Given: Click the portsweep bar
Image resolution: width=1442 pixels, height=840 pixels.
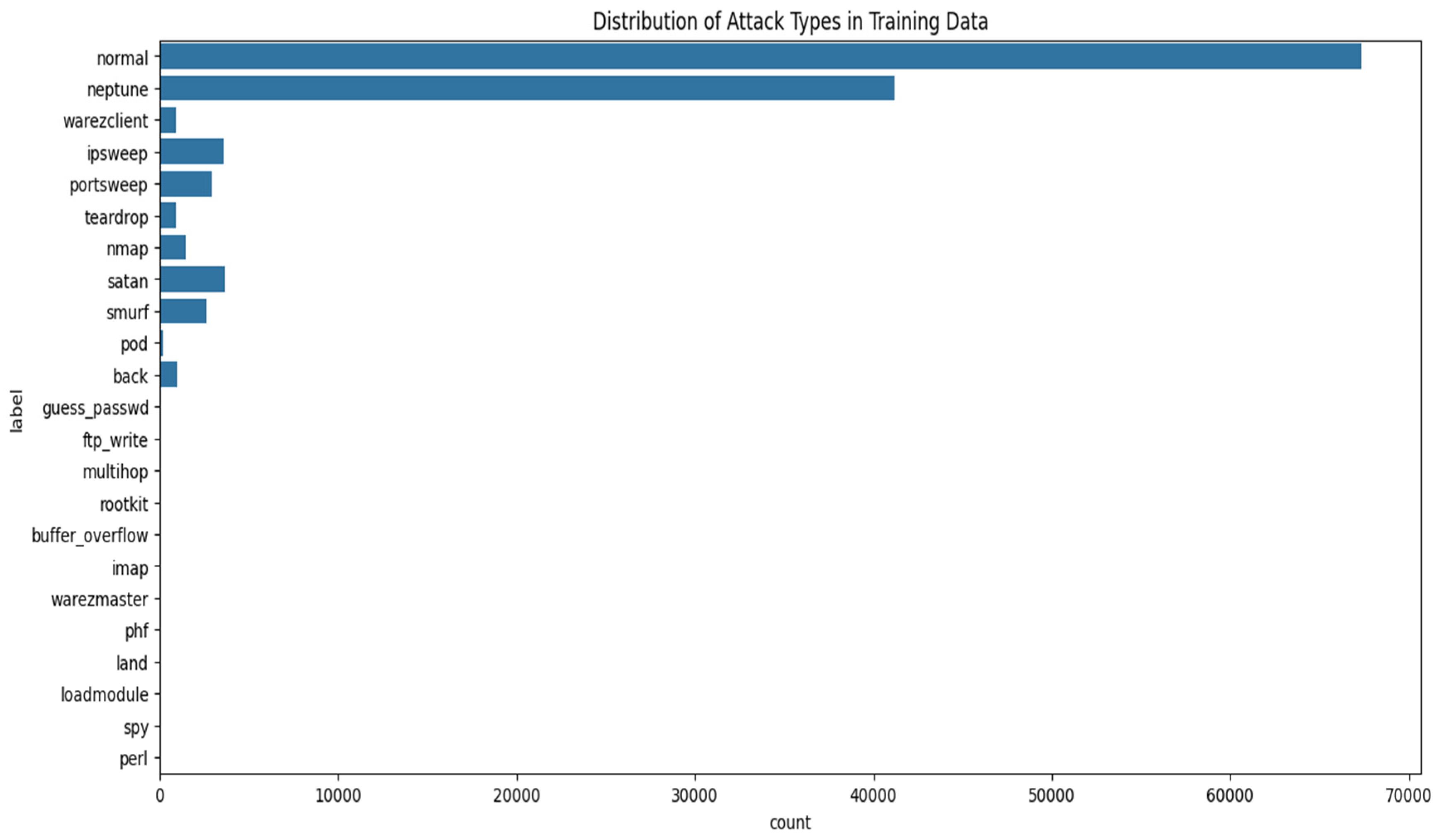Looking at the screenshot, I should coord(186,184).
